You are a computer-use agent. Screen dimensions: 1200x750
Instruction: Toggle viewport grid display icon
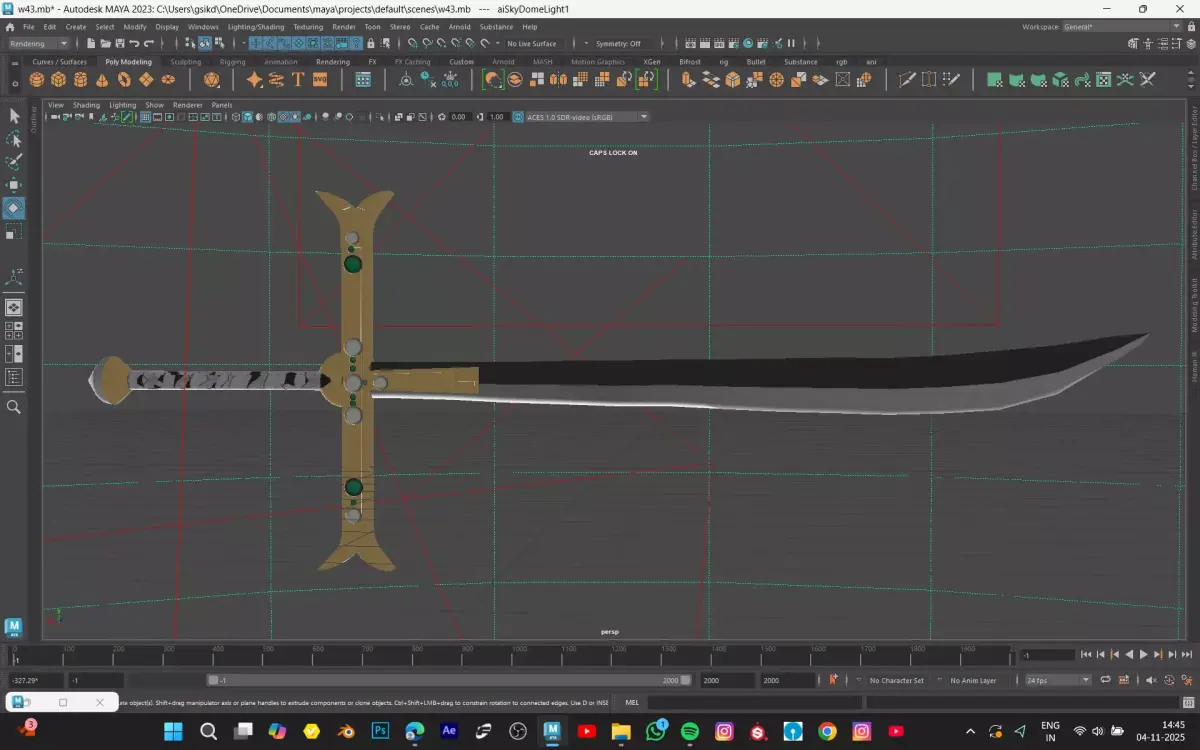coord(145,117)
